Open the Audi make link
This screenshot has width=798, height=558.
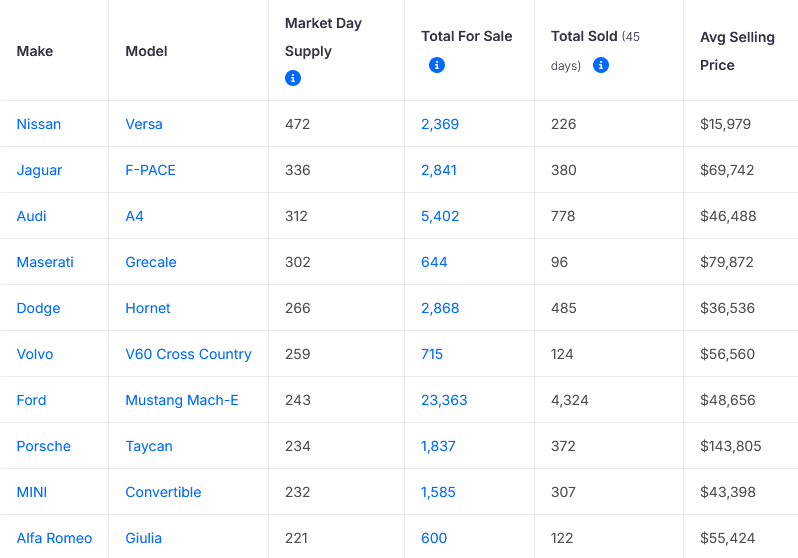[32, 216]
